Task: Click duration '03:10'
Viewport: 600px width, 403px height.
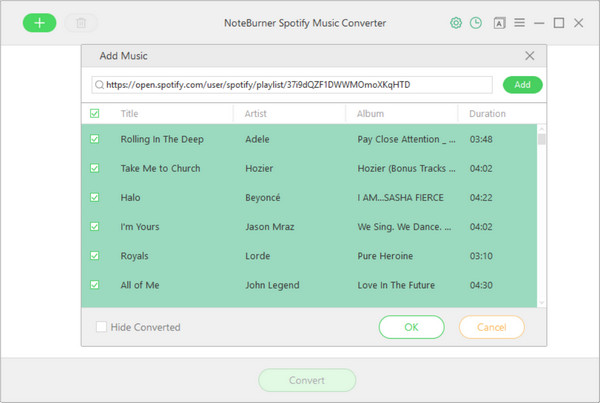Action: [x=481, y=256]
